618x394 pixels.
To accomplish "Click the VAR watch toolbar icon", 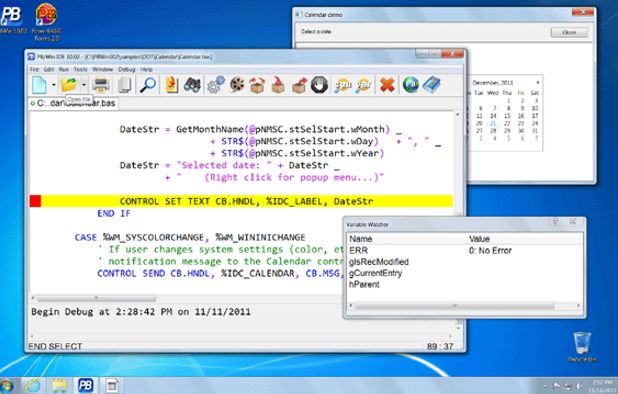I will coord(364,85).
